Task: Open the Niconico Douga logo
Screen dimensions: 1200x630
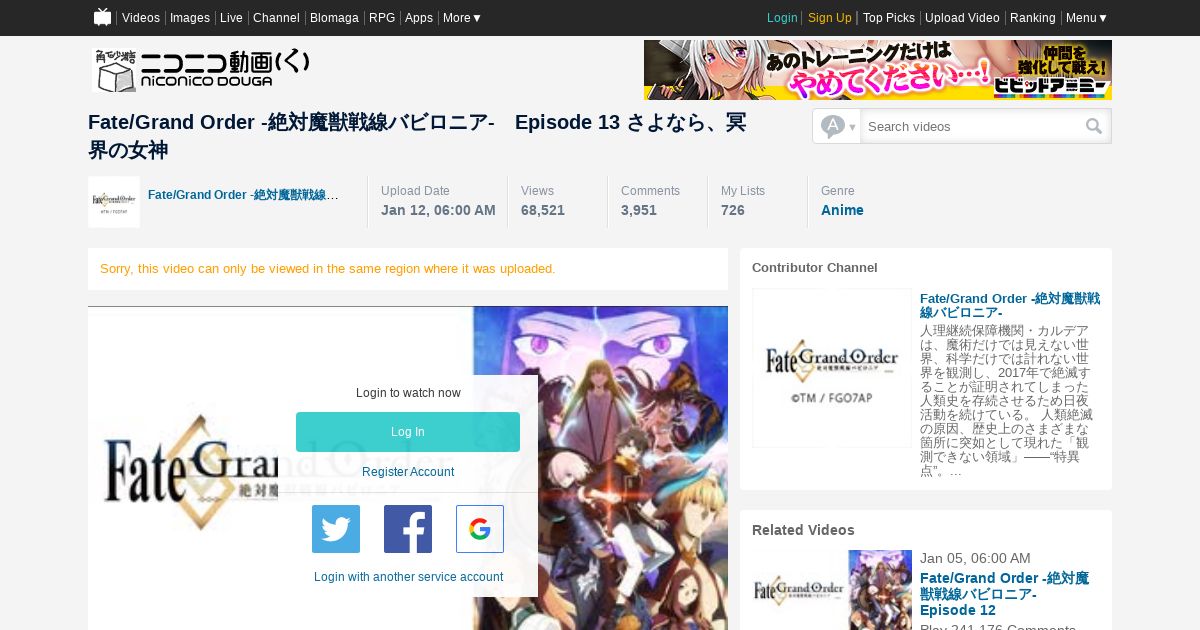Action: [x=201, y=70]
